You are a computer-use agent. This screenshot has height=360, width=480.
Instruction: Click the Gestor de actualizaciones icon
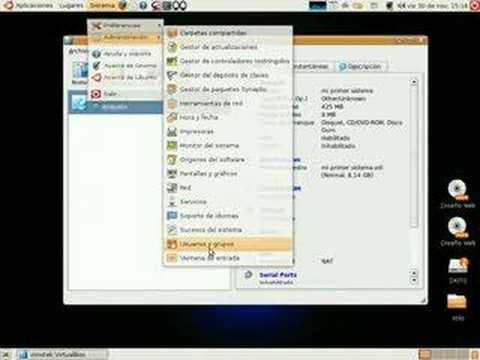click(172, 47)
